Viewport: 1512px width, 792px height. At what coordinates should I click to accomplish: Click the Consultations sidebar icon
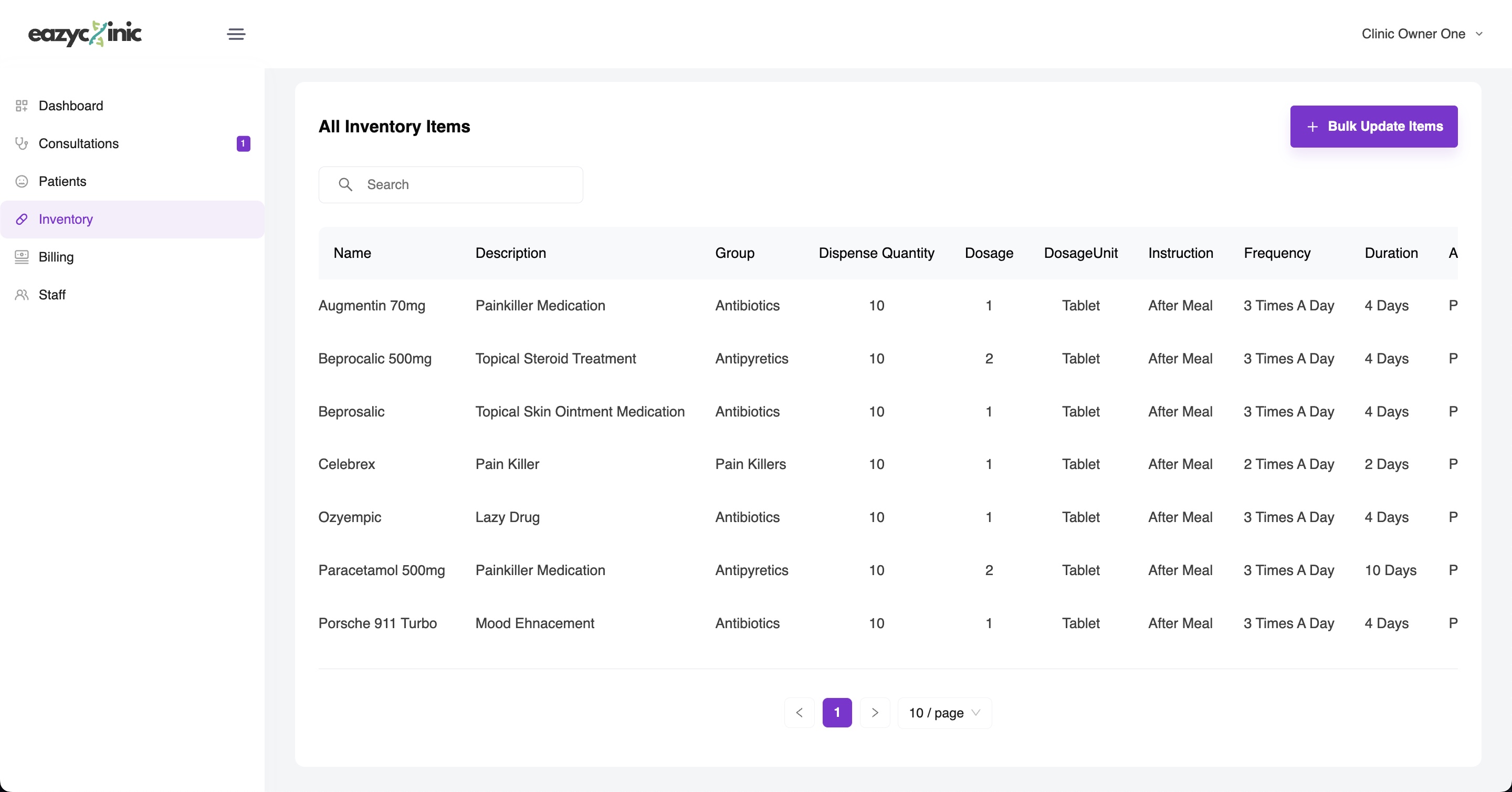(22, 143)
